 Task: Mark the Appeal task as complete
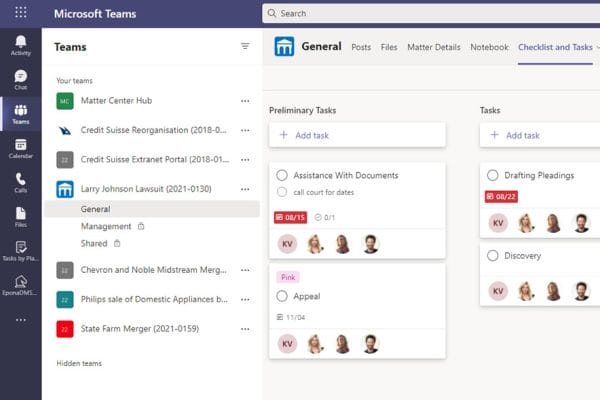[282, 296]
